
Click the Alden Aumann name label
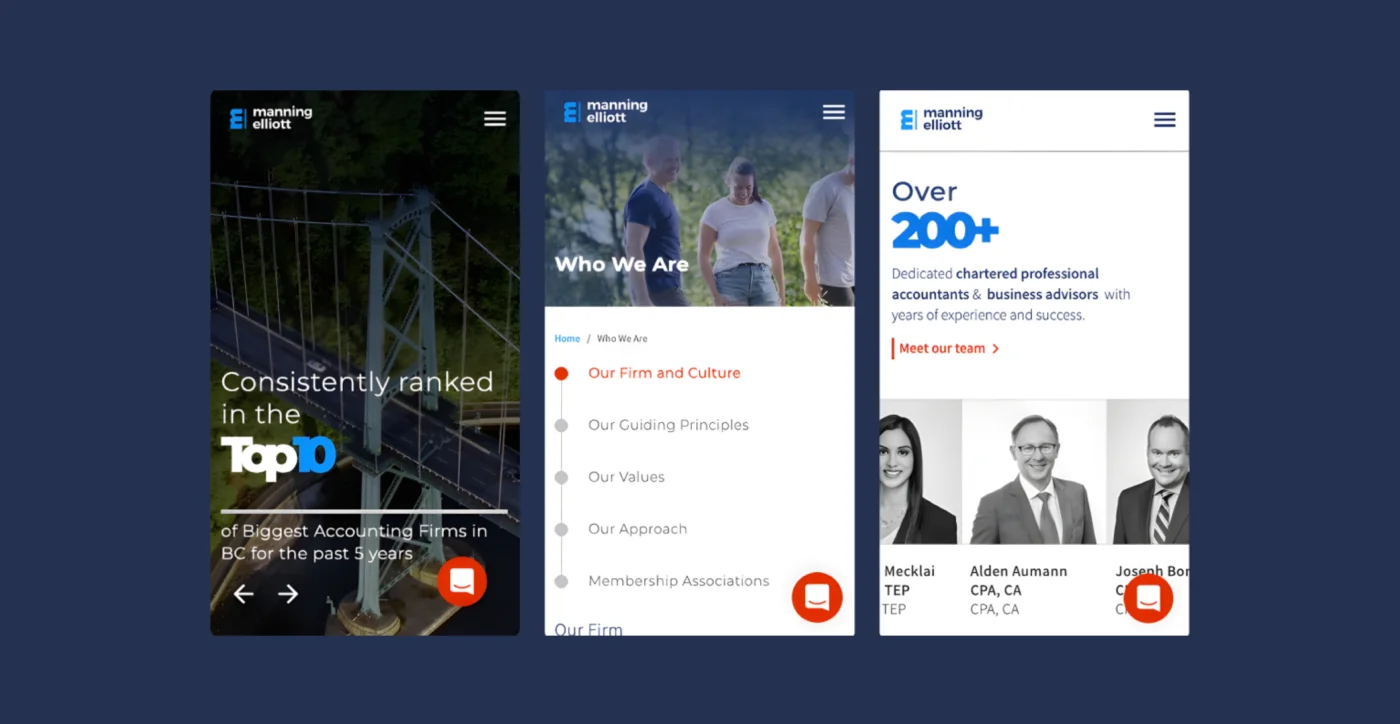click(x=1018, y=571)
